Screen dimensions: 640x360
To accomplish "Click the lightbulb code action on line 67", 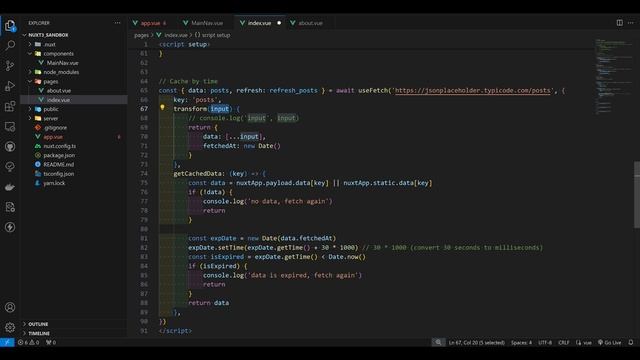I will [x=162, y=108].
